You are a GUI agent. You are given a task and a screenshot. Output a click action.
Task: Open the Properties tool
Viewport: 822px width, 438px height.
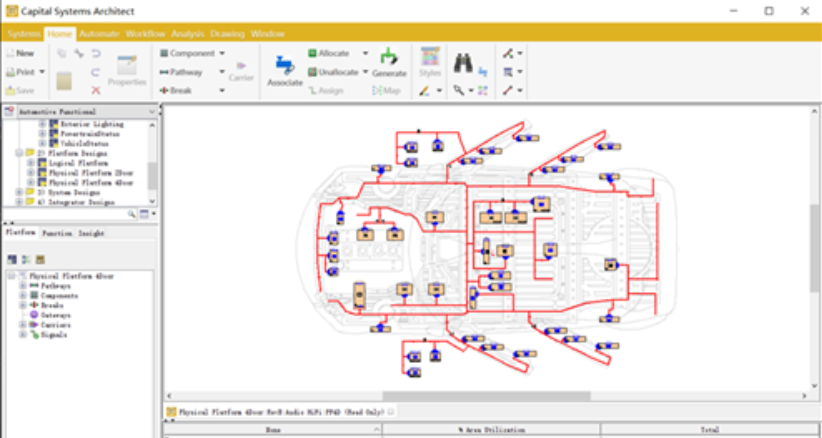(127, 68)
